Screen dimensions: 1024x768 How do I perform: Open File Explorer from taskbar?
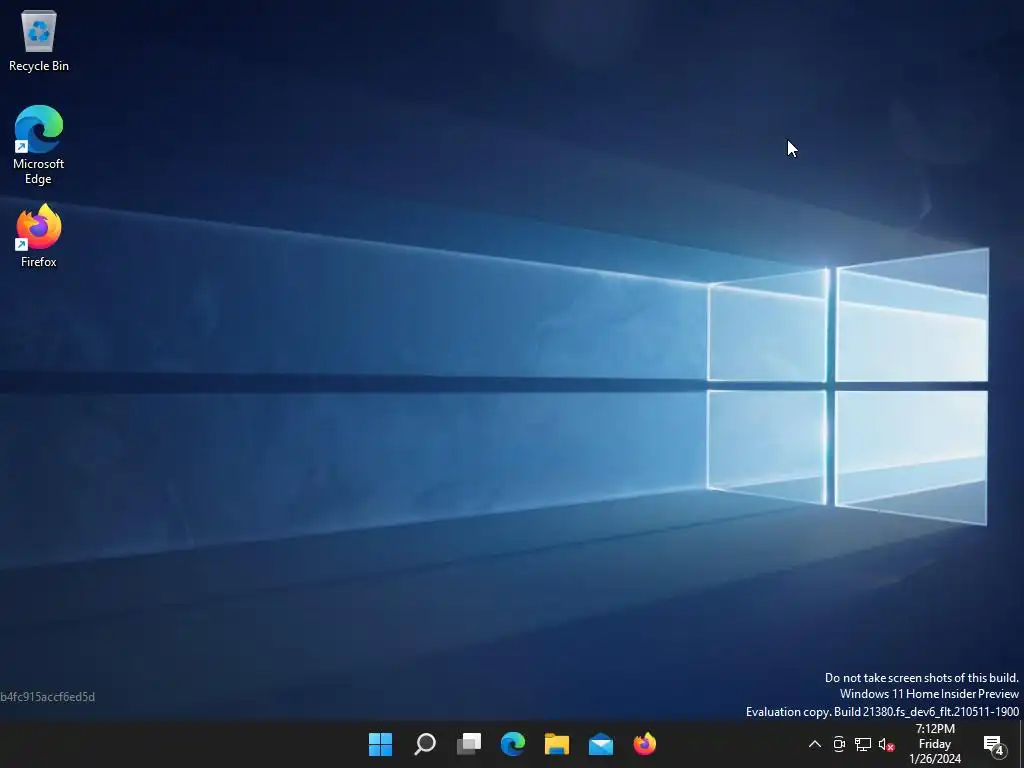[x=557, y=744]
